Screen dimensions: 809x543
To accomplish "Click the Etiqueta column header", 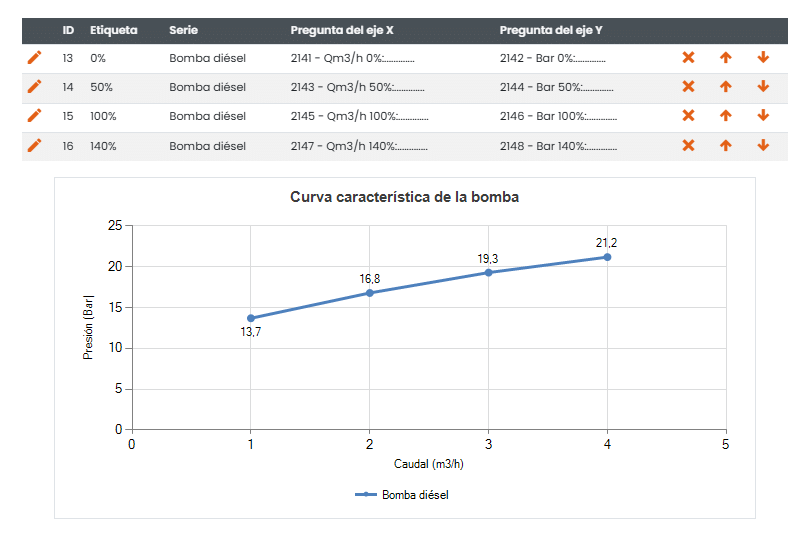I will [x=114, y=30].
